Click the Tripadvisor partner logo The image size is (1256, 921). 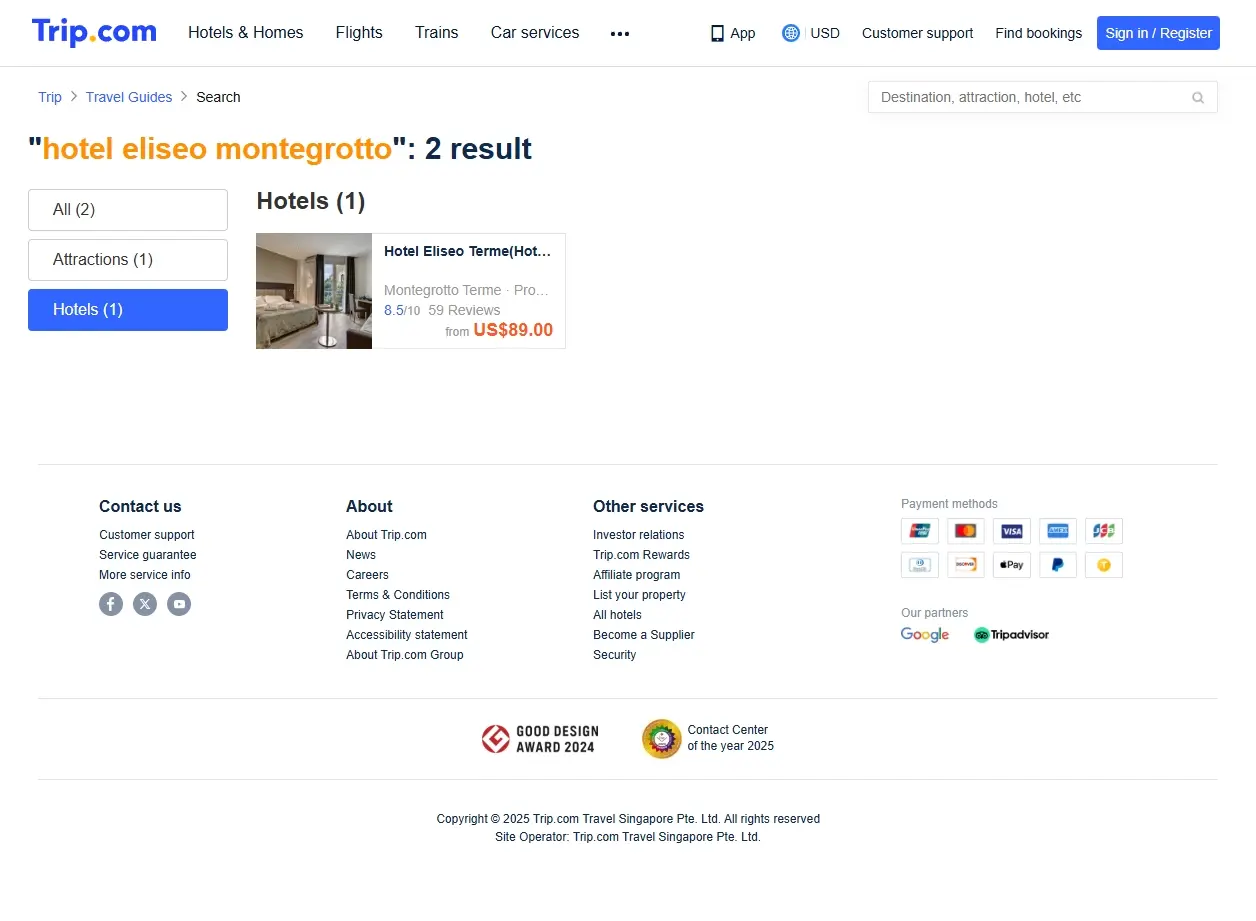1011,635
